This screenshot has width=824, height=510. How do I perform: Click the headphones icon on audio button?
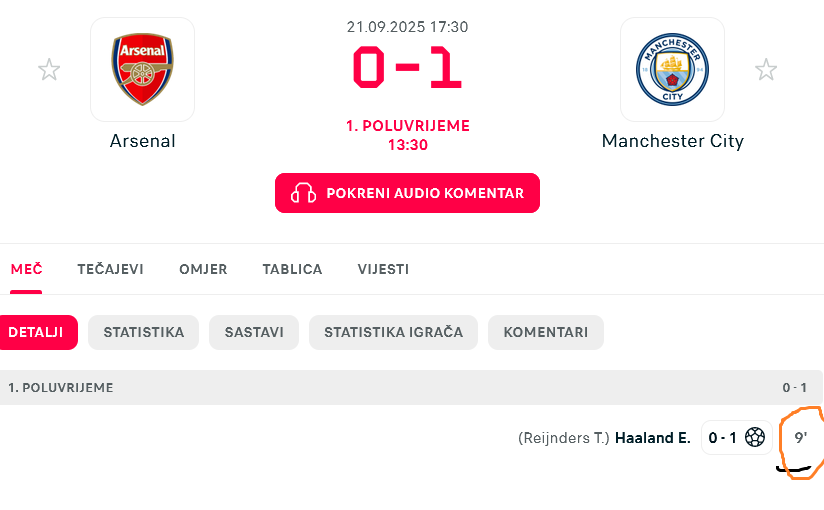303,193
